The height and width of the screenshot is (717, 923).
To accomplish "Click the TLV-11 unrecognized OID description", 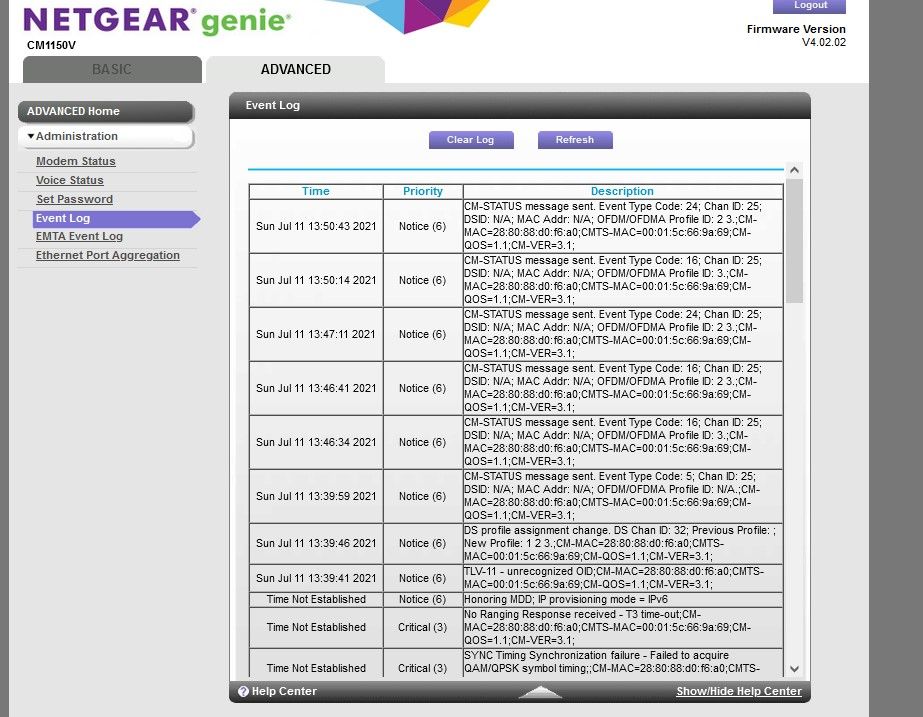I will click(x=623, y=579).
